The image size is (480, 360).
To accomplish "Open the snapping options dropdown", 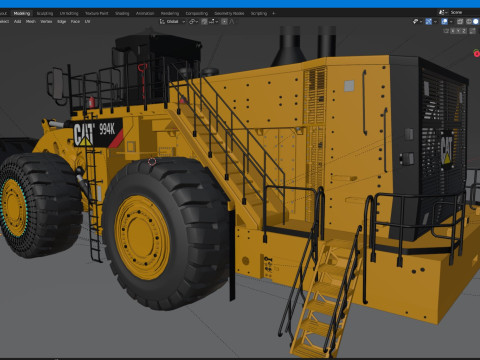I will tap(213, 21).
